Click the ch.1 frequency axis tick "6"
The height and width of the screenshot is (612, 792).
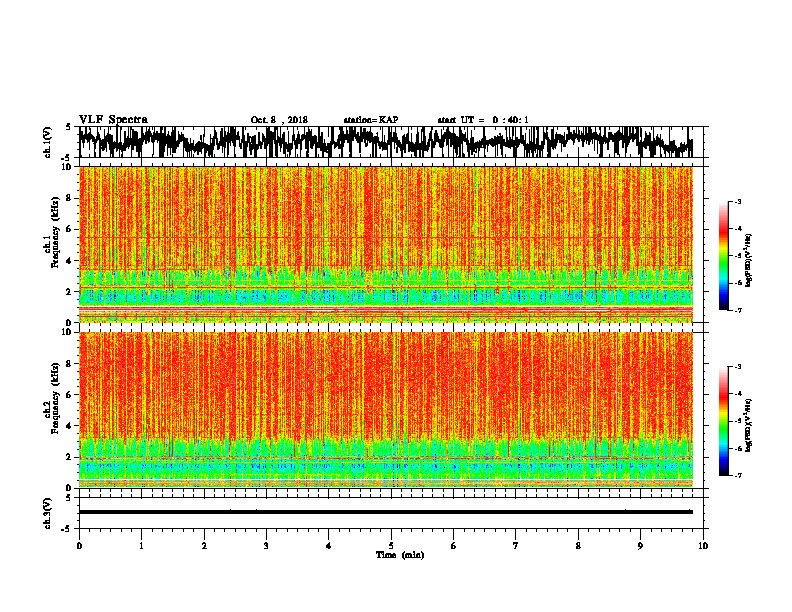click(x=69, y=229)
